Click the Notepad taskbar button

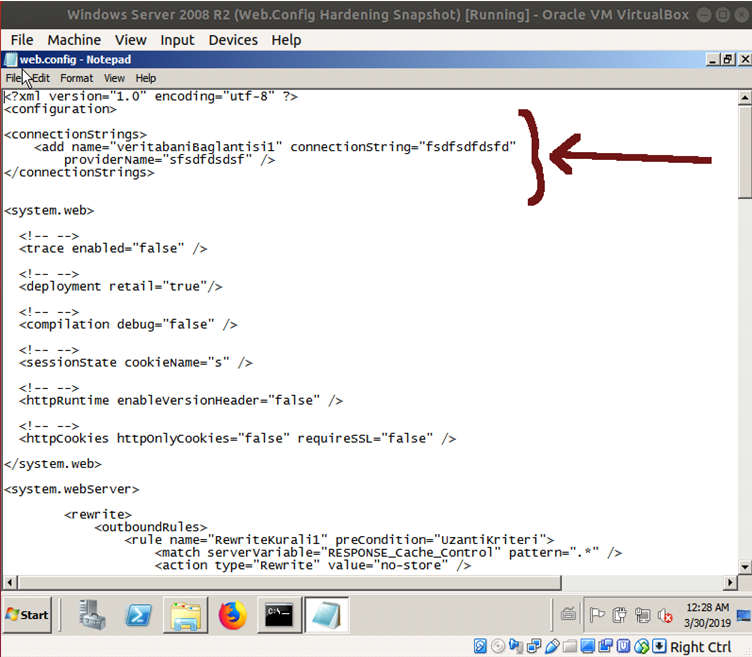coord(326,614)
